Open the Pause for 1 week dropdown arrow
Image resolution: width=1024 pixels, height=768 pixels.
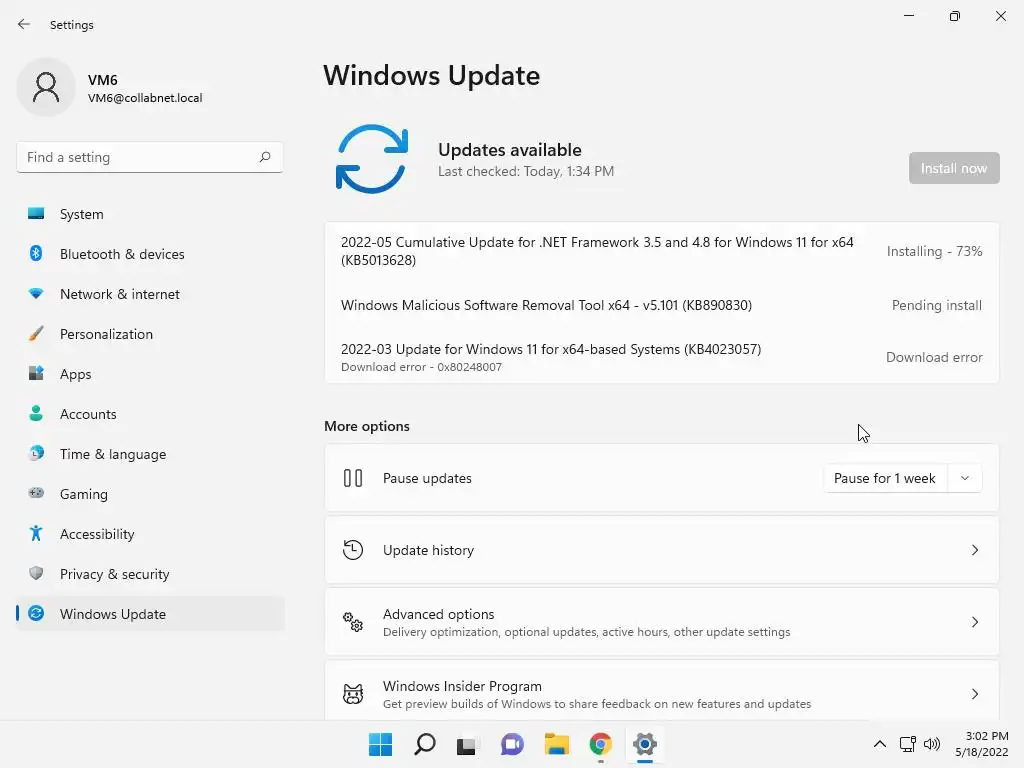(x=965, y=478)
